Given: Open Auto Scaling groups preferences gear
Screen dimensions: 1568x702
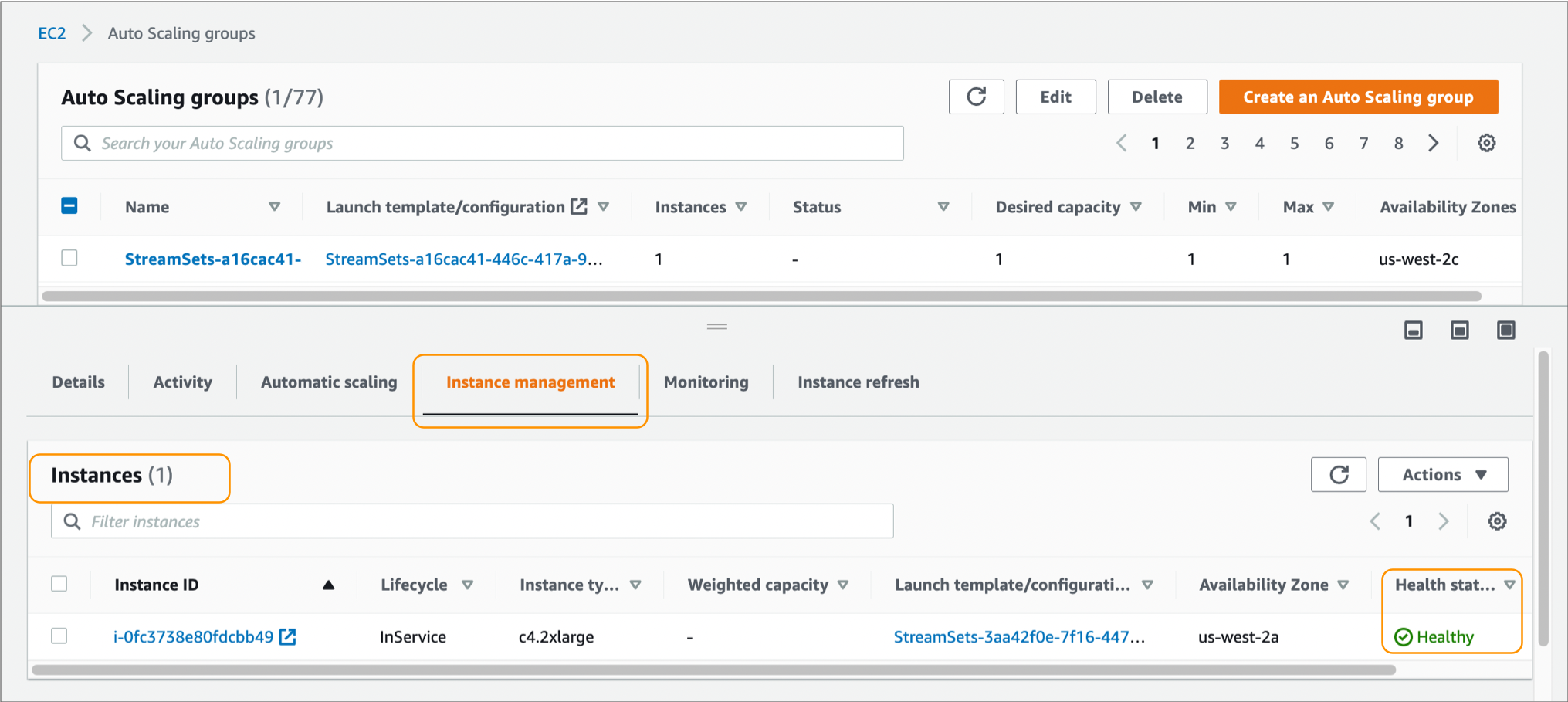Looking at the screenshot, I should pyautogui.click(x=1486, y=143).
